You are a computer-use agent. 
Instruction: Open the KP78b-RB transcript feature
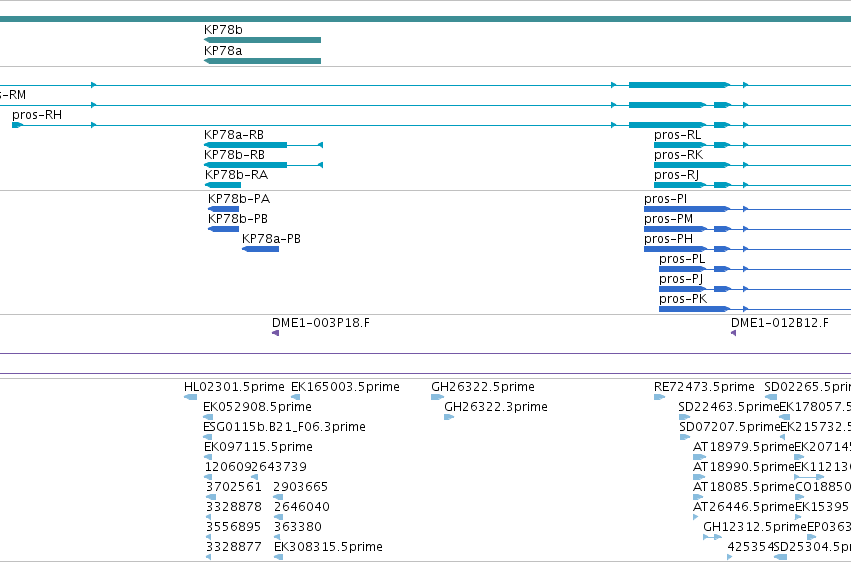[x=263, y=165]
